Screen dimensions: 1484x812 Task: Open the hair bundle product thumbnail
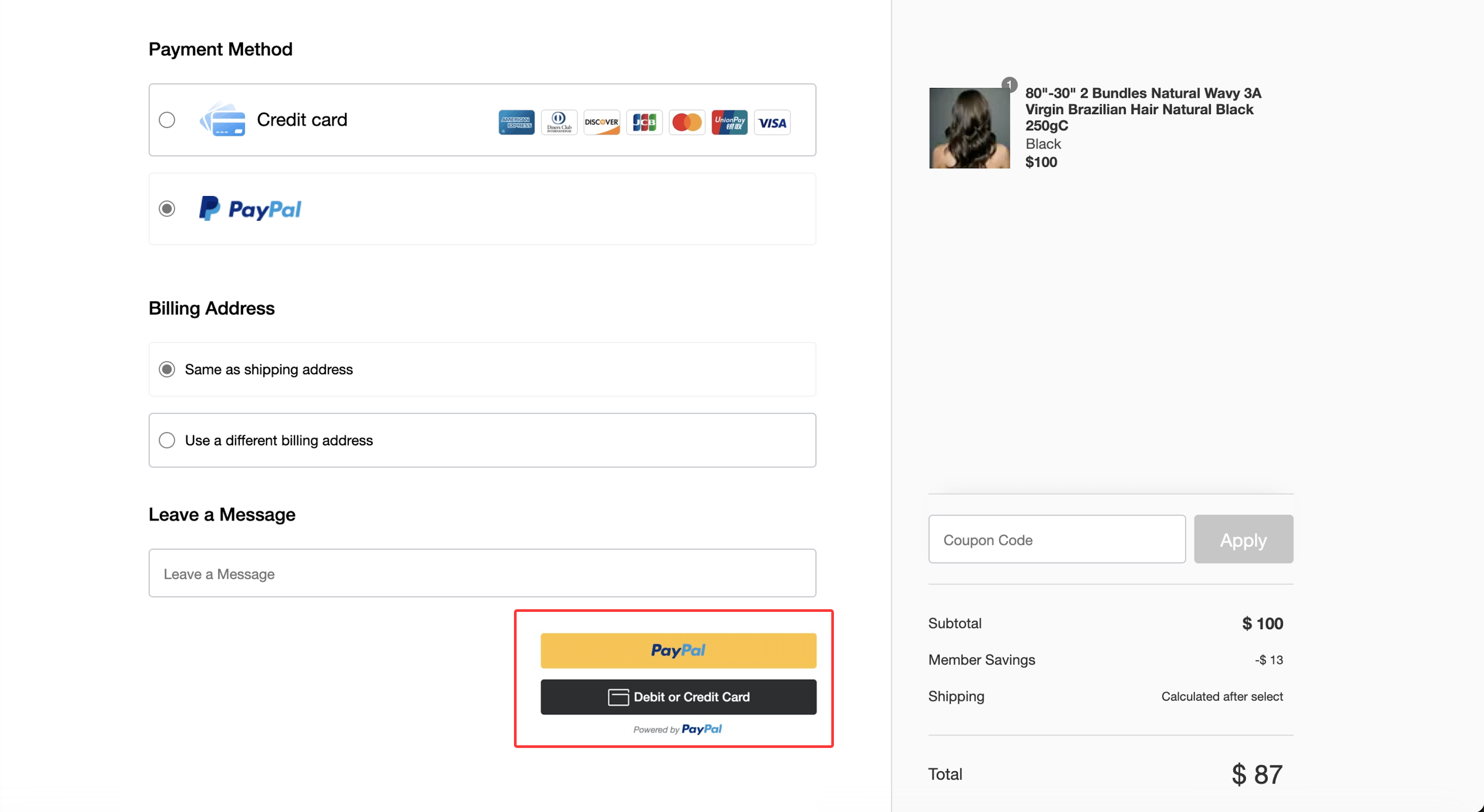click(969, 128)
